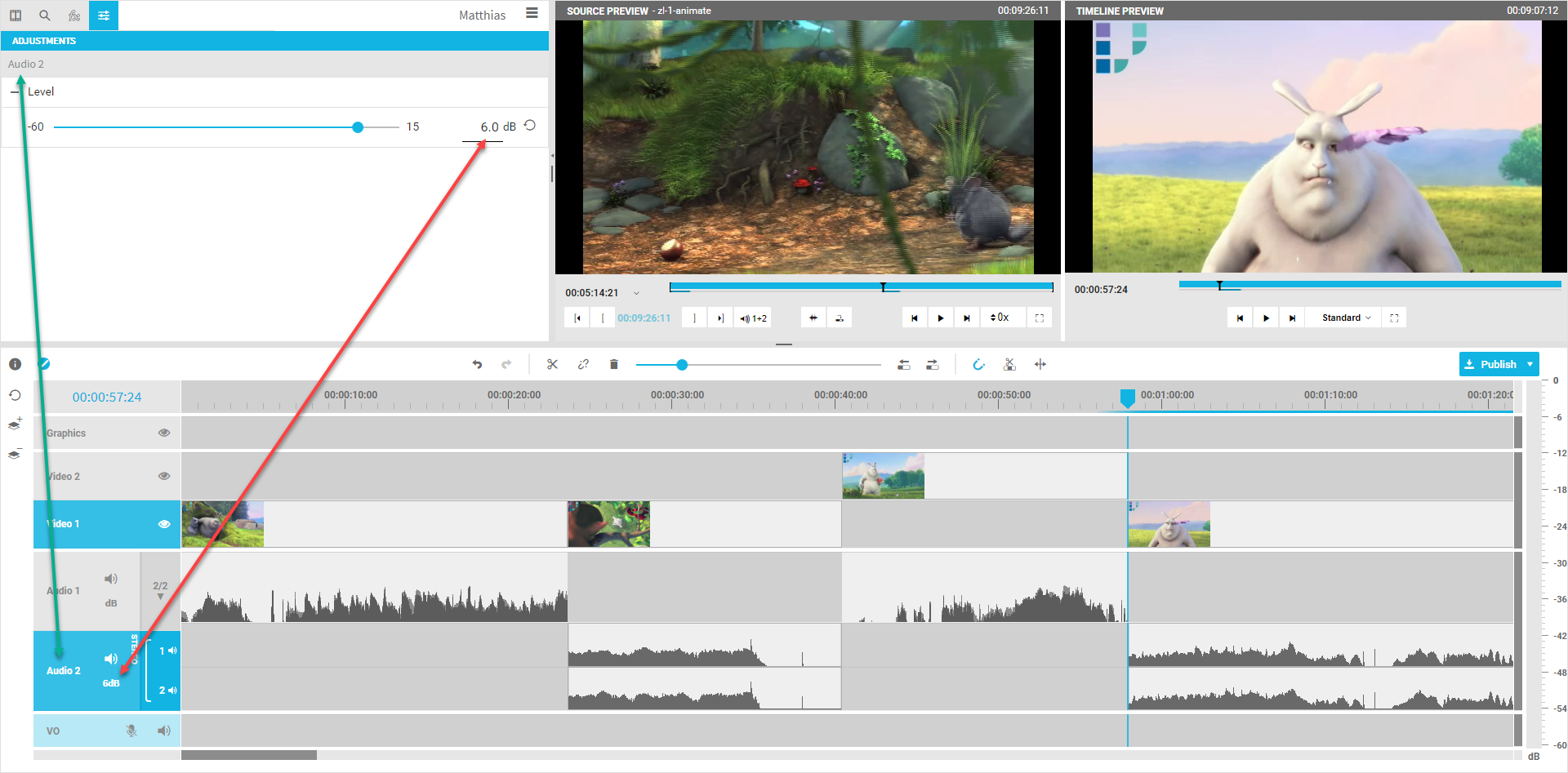Click the source preview scrub bar
Screen dimensions: 1568x773
coord(862,287)
